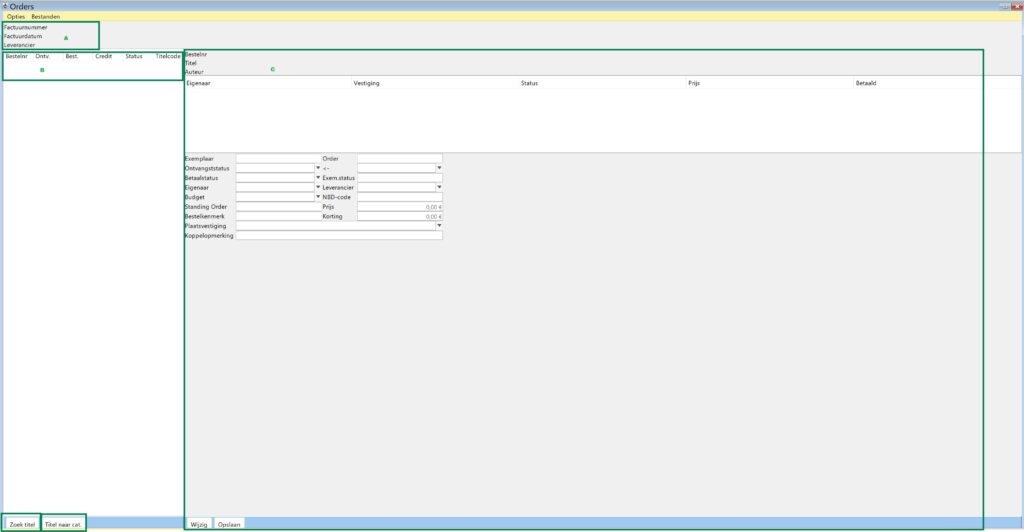Click the Zoek titel button

pyautogui.click(x=22, y=523)
